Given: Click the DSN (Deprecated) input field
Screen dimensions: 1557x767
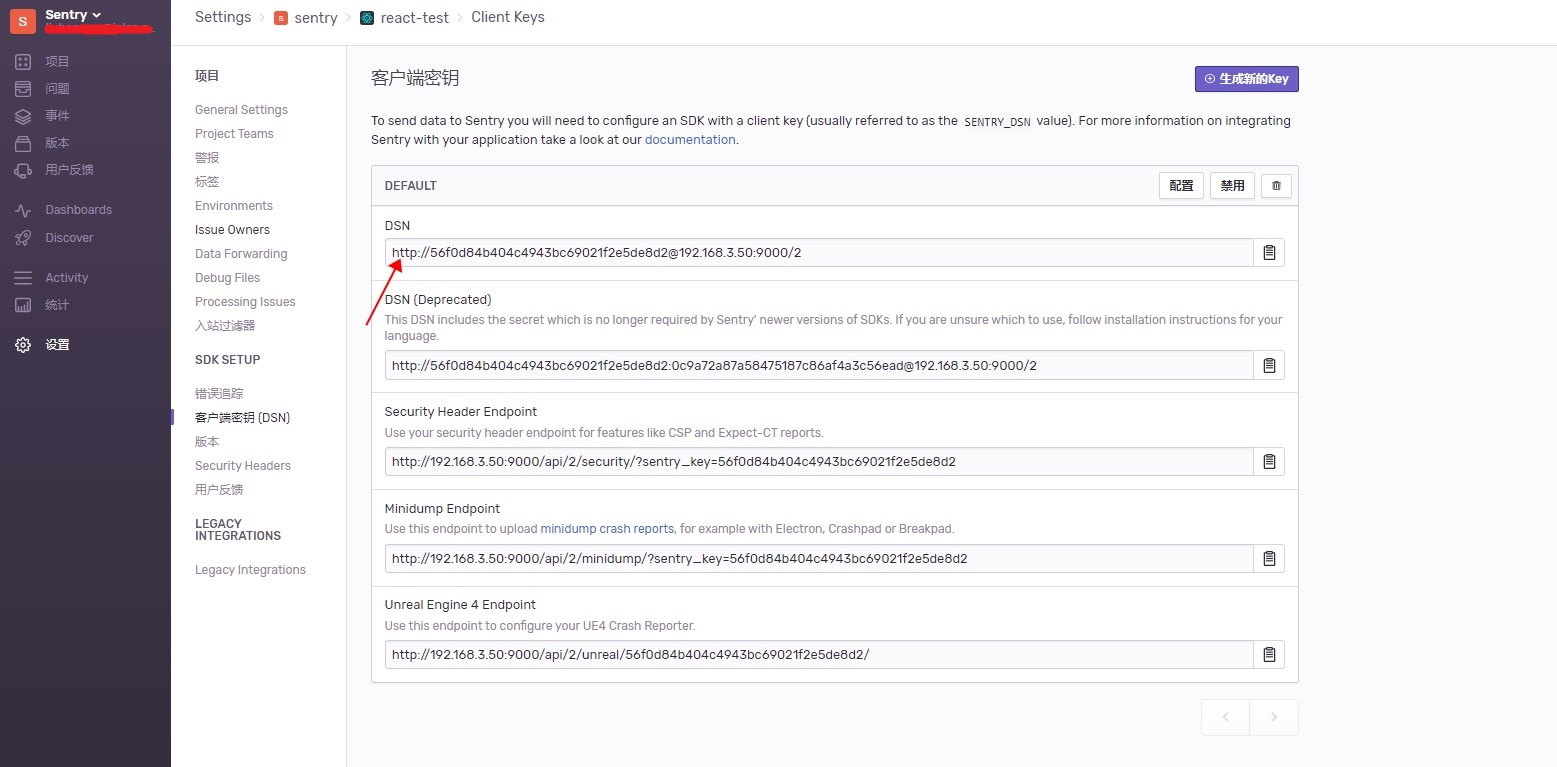Looking at the screenshot, I should click(819, 365).
